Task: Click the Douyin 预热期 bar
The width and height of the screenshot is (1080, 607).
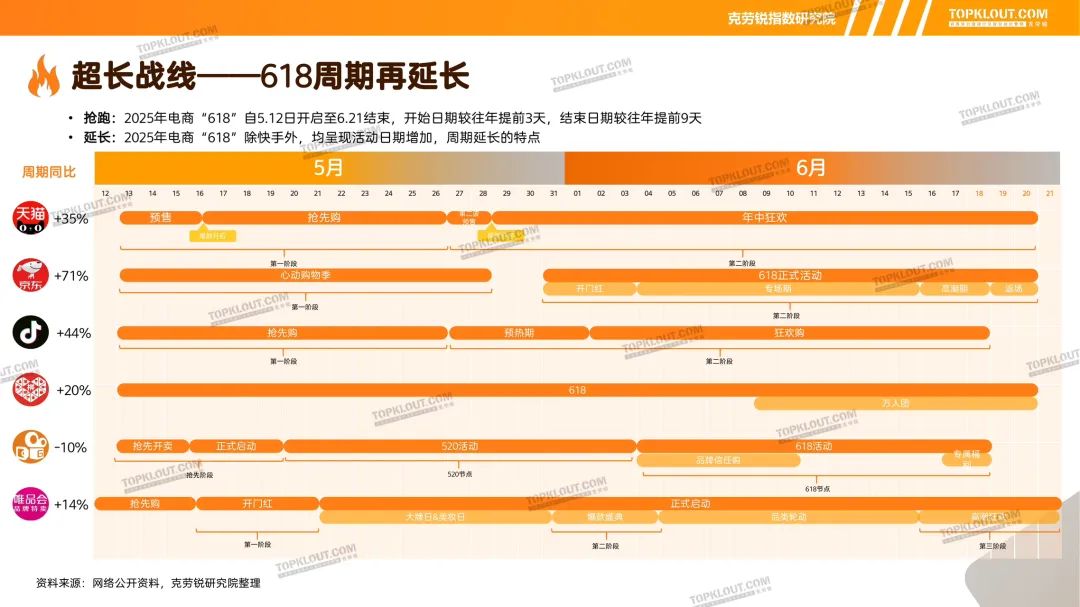Action: [519, 333]
